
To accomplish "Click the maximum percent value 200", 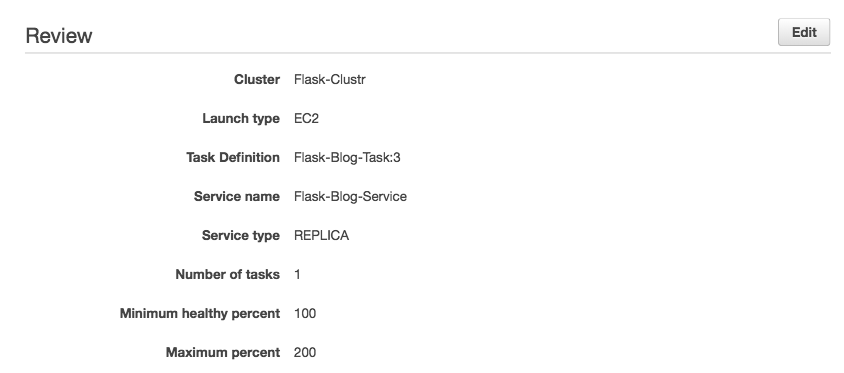I will pos(305,353).
